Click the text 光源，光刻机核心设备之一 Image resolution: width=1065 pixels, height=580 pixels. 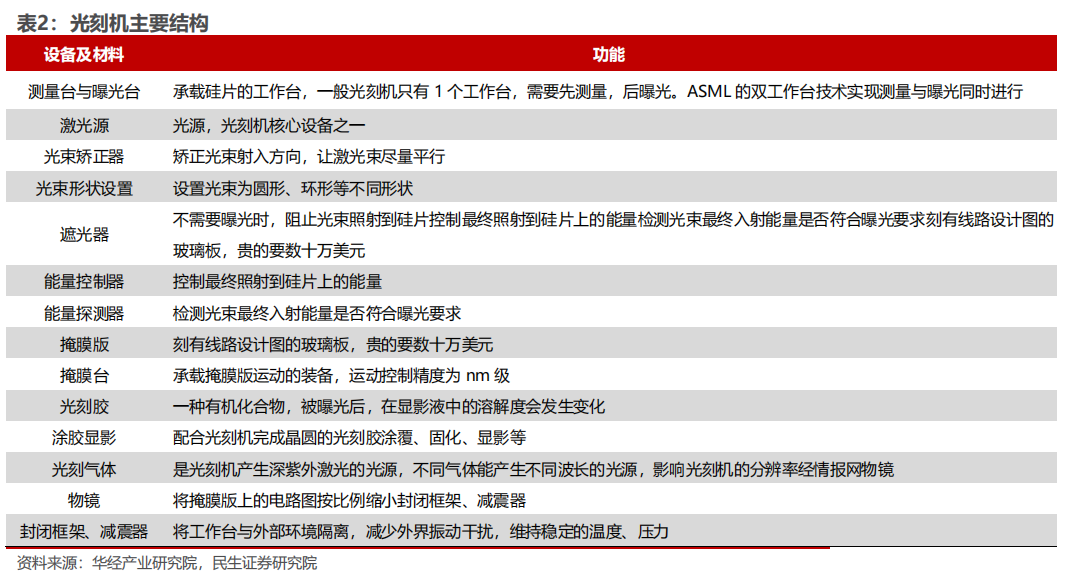[269, 126]
